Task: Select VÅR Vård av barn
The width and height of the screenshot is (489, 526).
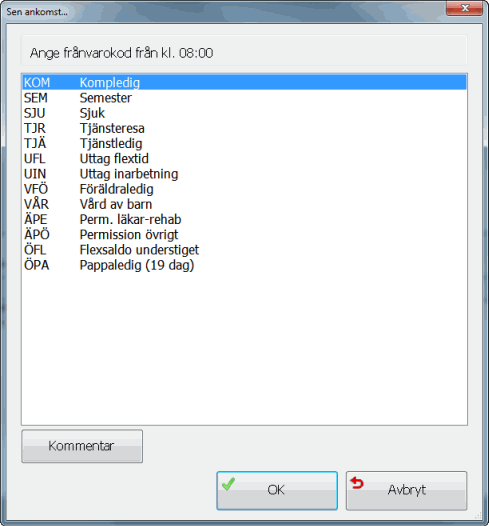Action: (244, 204)
